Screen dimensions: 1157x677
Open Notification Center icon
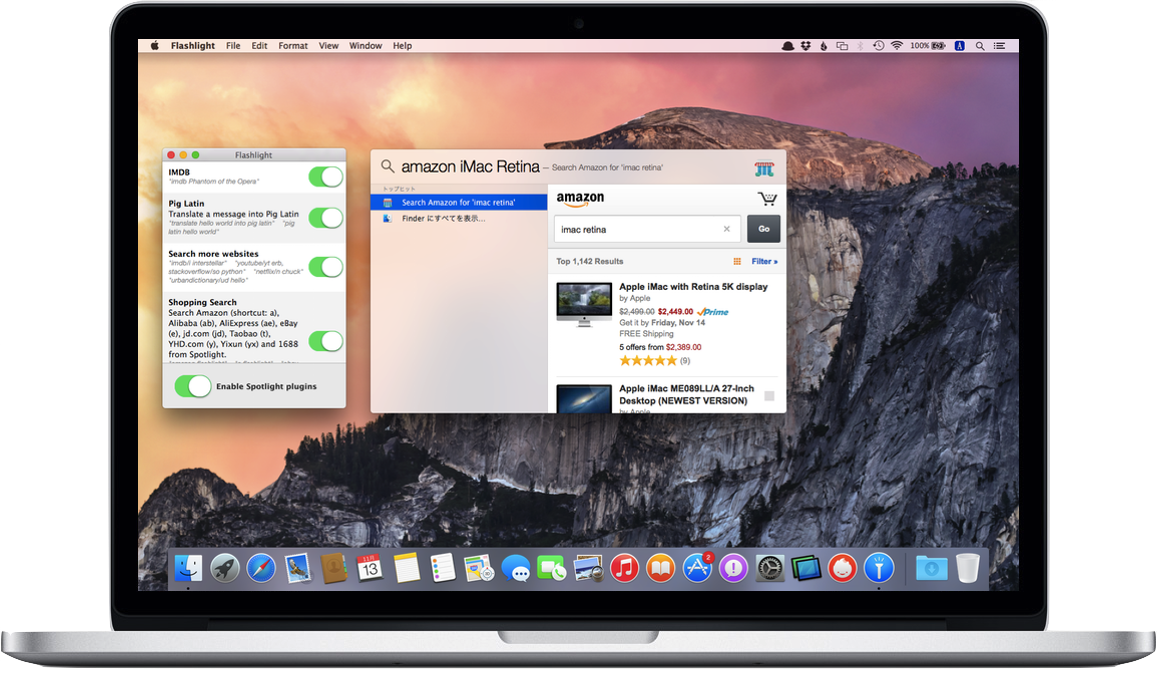(x=1000, y=46)
